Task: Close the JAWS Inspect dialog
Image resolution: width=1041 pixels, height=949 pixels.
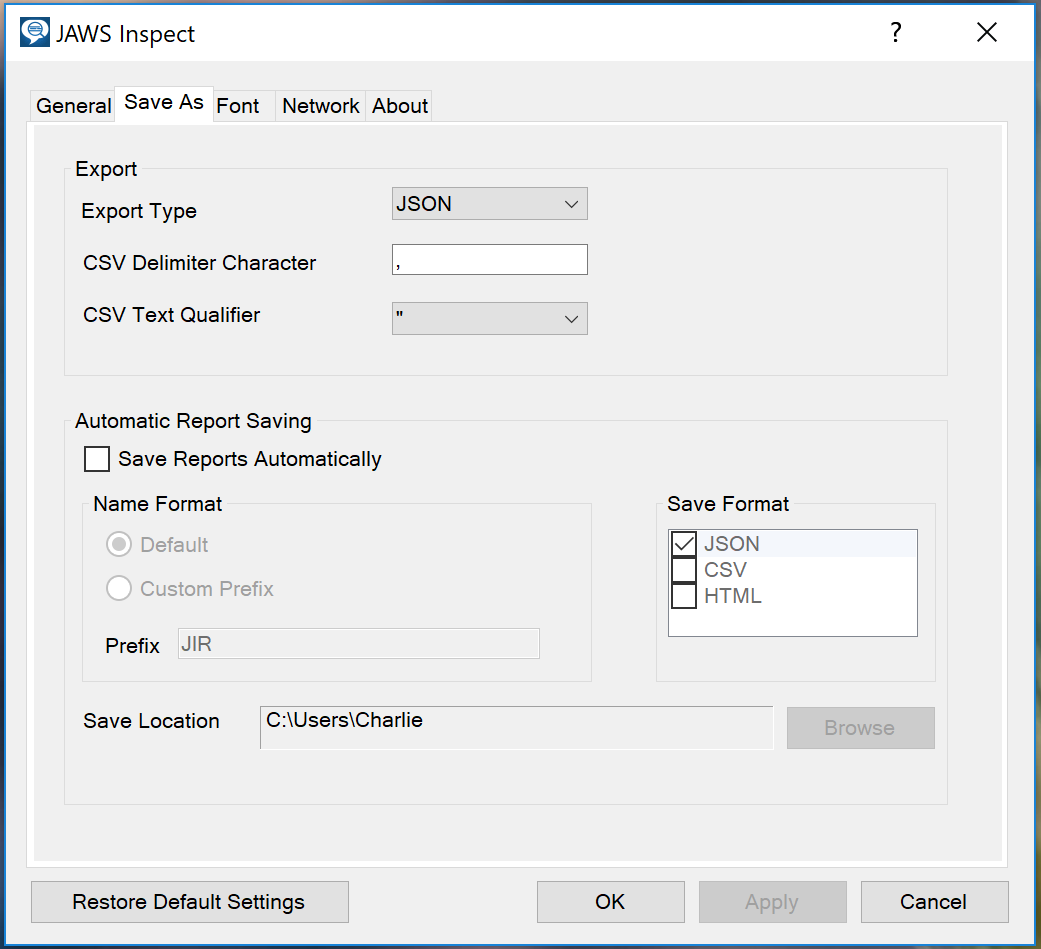Action: click(x=987, y=32)
